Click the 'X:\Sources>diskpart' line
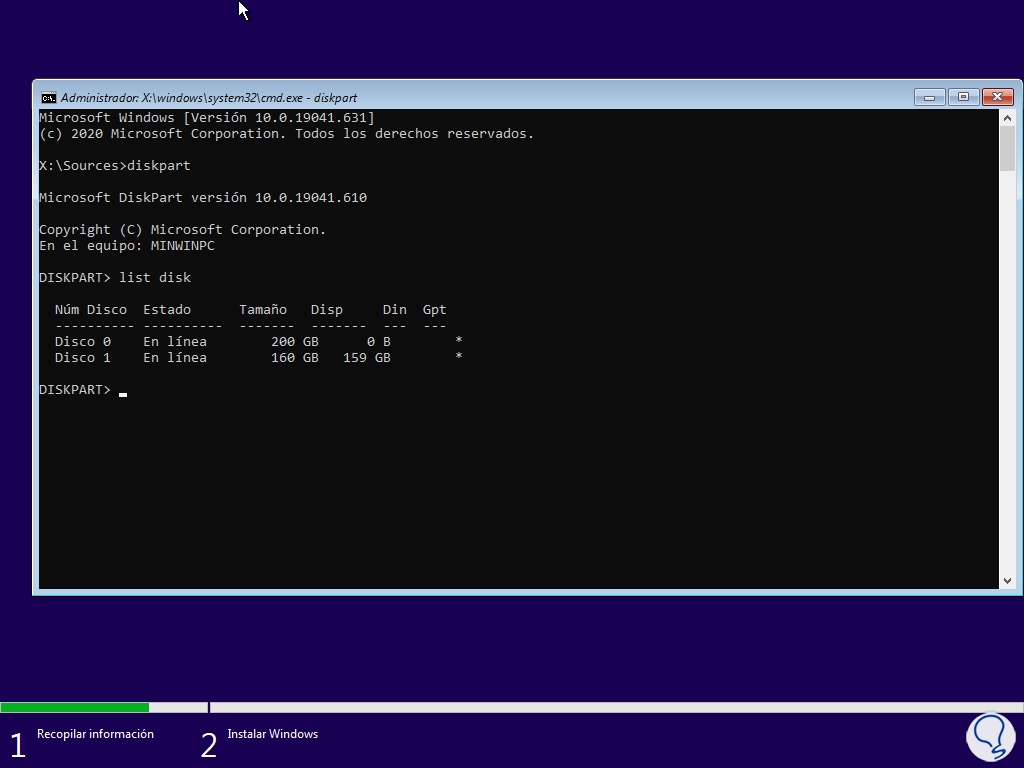The width and height of the screenshot is (1024, 768). 115,166
